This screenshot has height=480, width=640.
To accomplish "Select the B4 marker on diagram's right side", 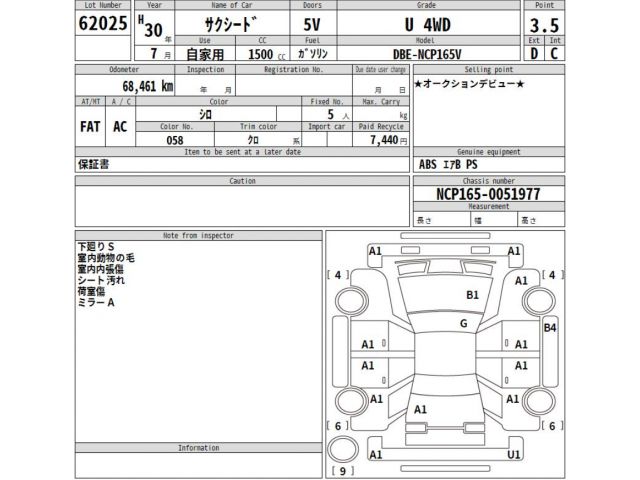I will point(549,328).
